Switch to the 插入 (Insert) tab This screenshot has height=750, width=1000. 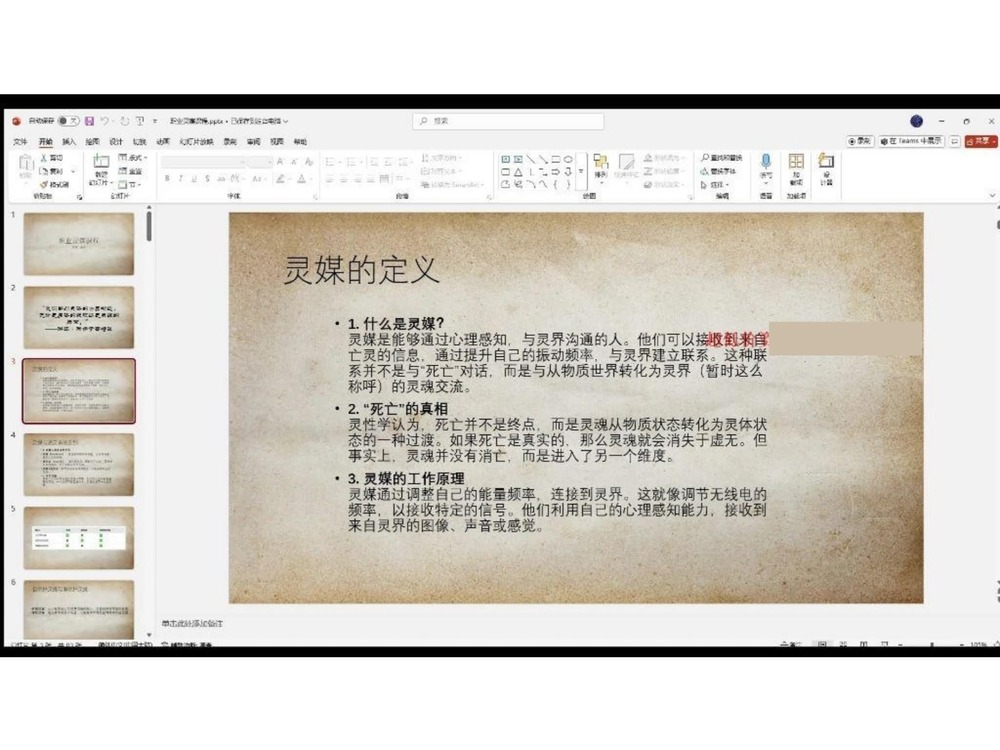tap(69, 142)
